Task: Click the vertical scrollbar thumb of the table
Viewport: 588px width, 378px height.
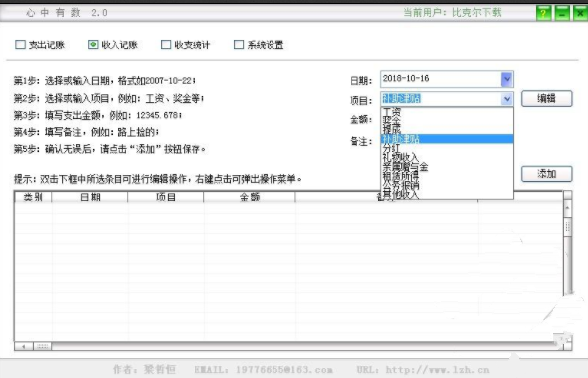Action: pyautogui.click(x=567, y=226)
